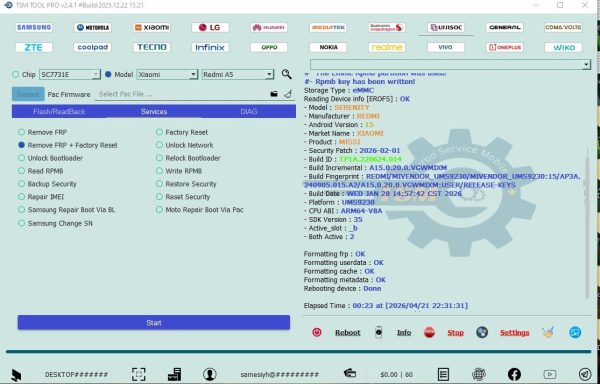
Task: Click the model search magnifier icon
Action: point(287,74)
